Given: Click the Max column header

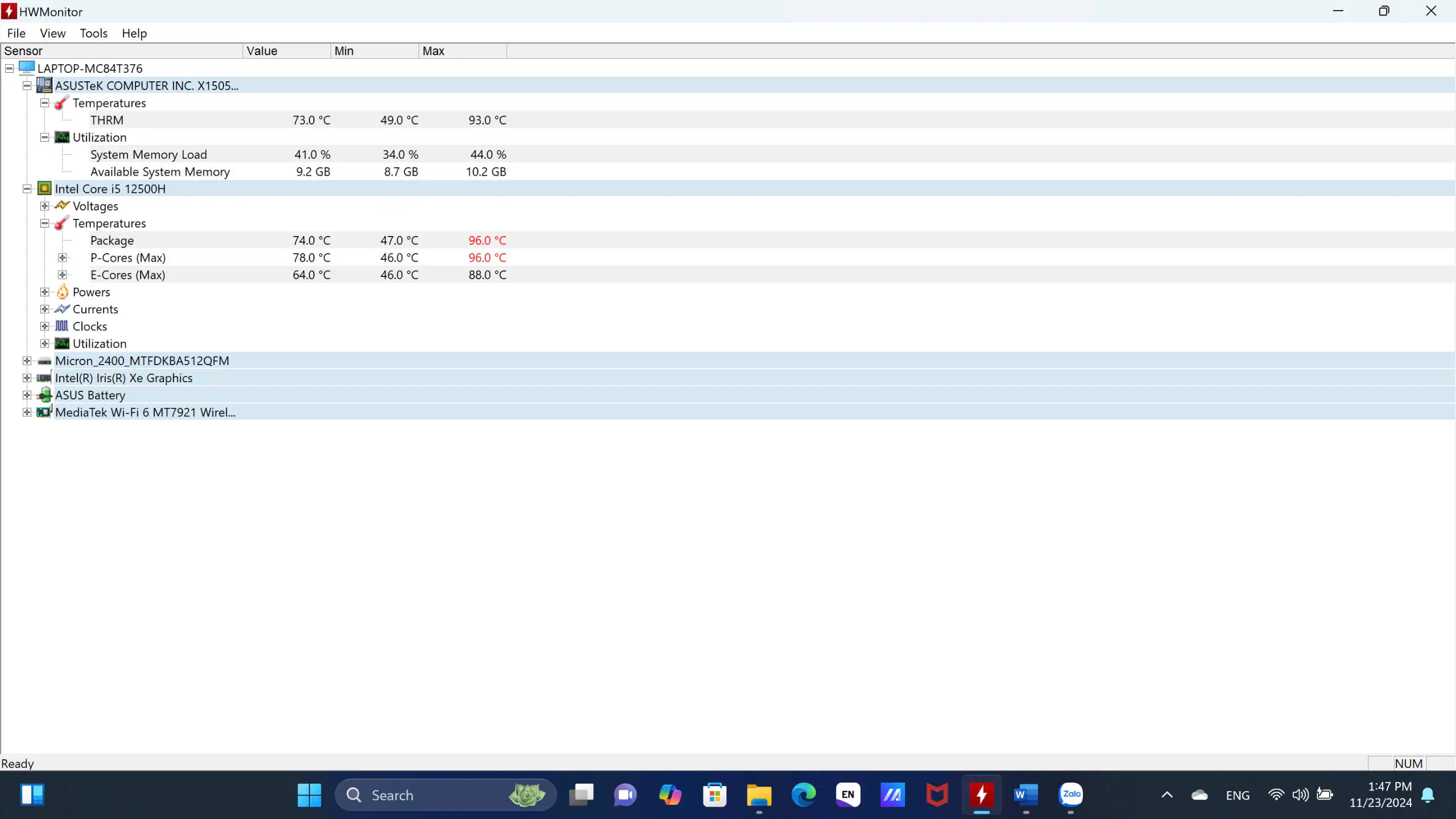Looking at the screenshot, I should [x=462, y=51].
